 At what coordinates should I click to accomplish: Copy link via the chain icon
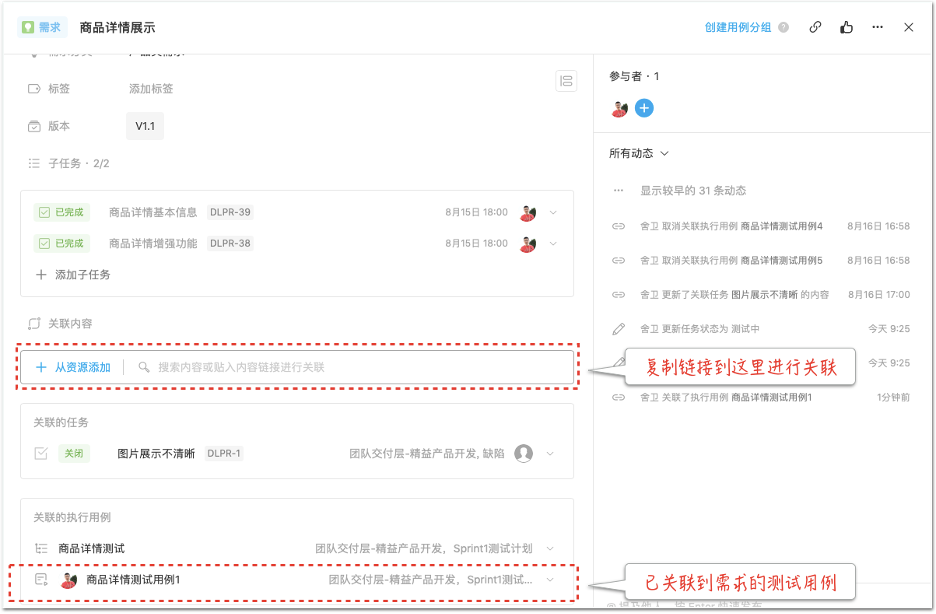coord(815,27)
